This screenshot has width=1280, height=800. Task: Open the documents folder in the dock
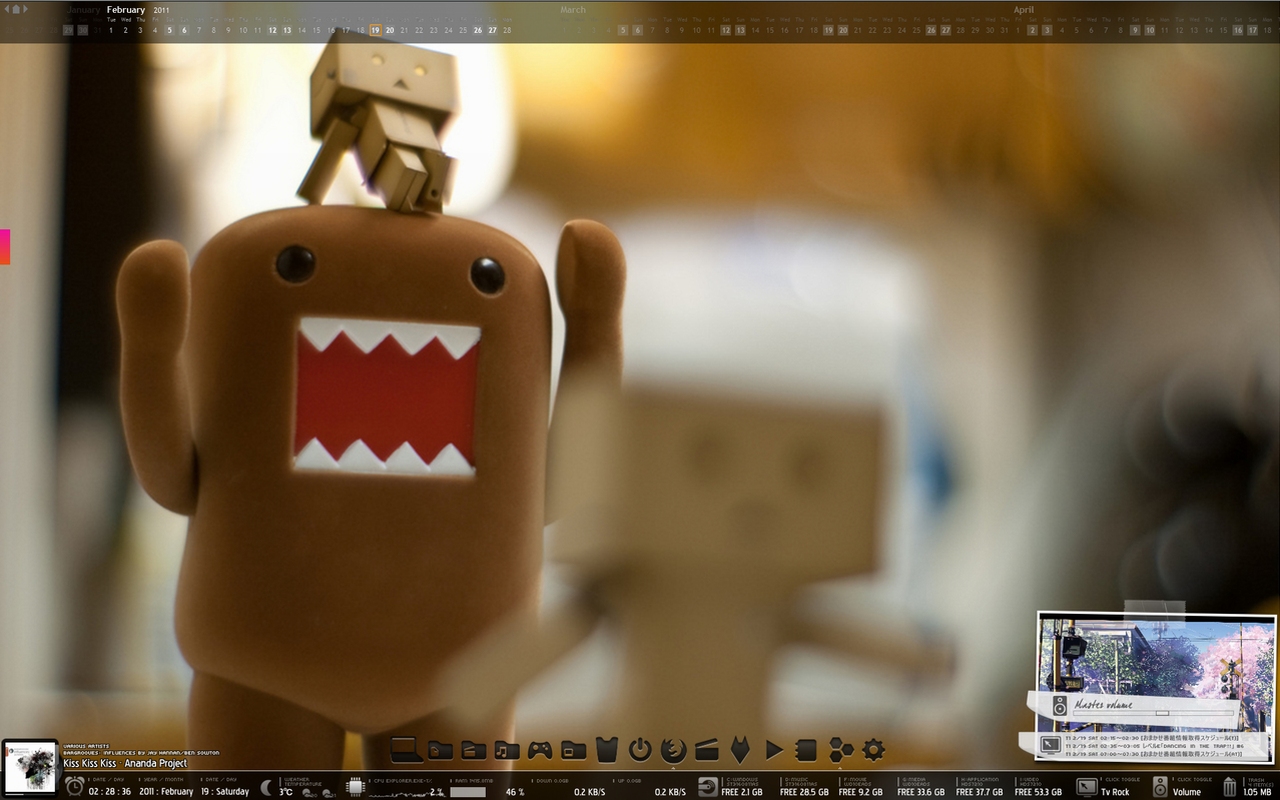coord(441,750)
